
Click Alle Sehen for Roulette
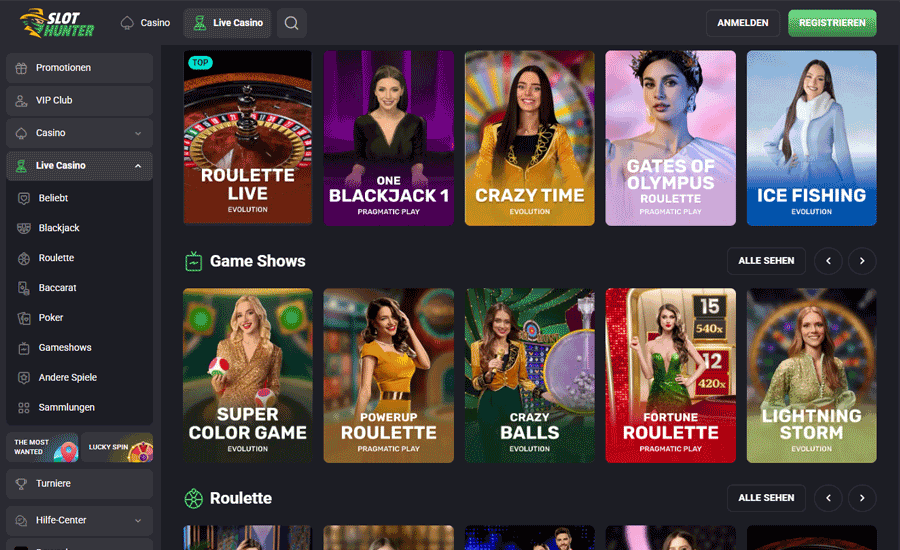pyautogui.click(x=766, y=498)
